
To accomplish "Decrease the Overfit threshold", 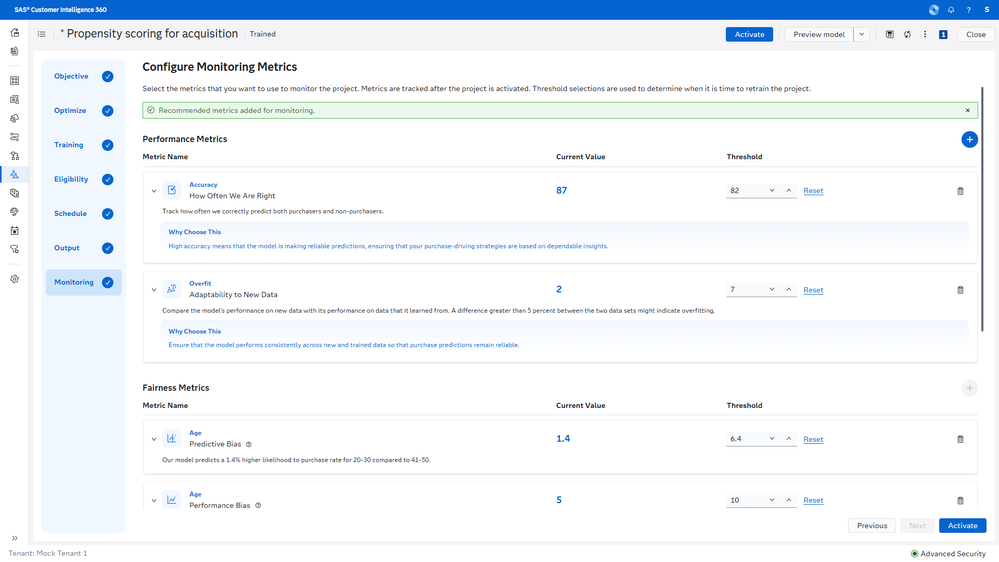I will click(x=772, y=289).
